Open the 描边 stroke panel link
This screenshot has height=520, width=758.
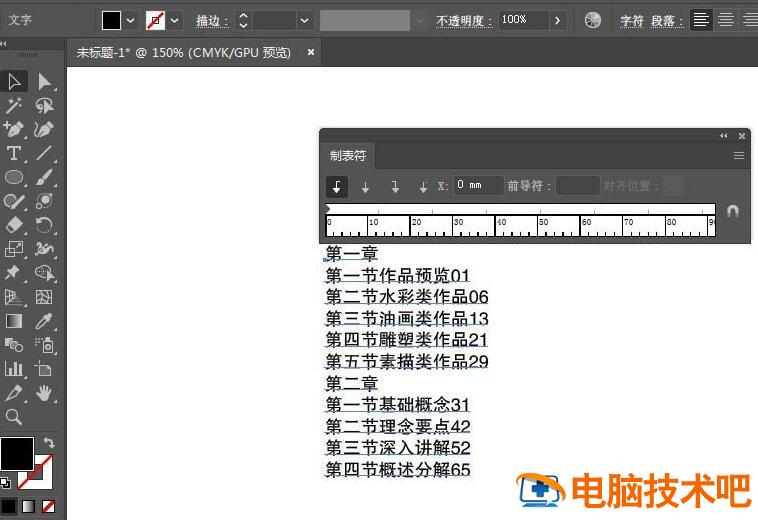208,21
